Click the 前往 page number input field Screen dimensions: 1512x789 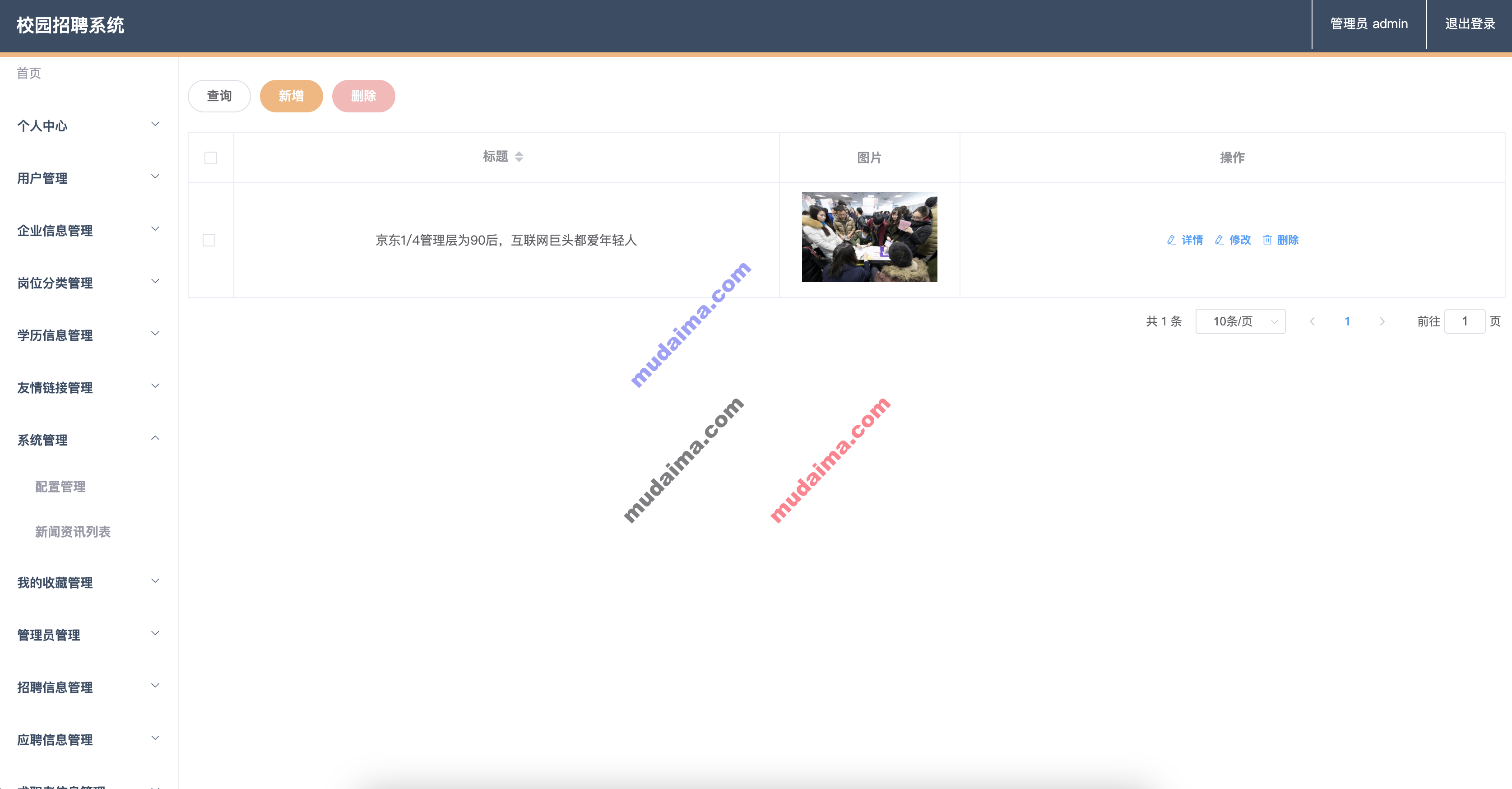click(x=1465, y=322)
